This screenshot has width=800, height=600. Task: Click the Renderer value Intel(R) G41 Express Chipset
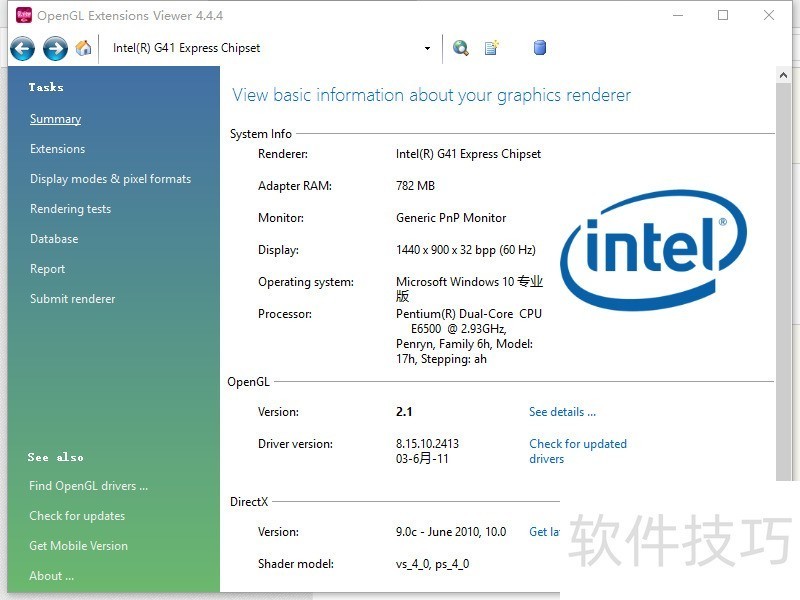click(x=468, y=154)
